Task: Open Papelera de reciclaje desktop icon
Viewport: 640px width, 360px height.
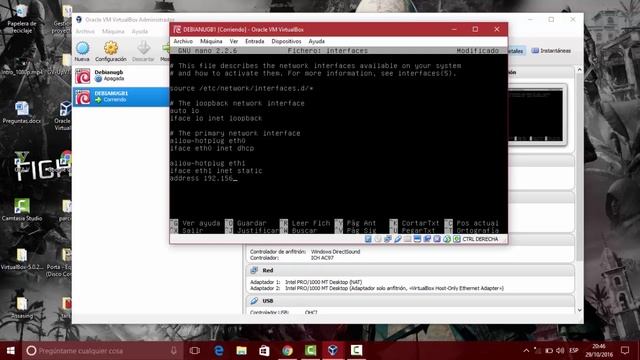Action: pyautogui.click(x=22, y=18)
